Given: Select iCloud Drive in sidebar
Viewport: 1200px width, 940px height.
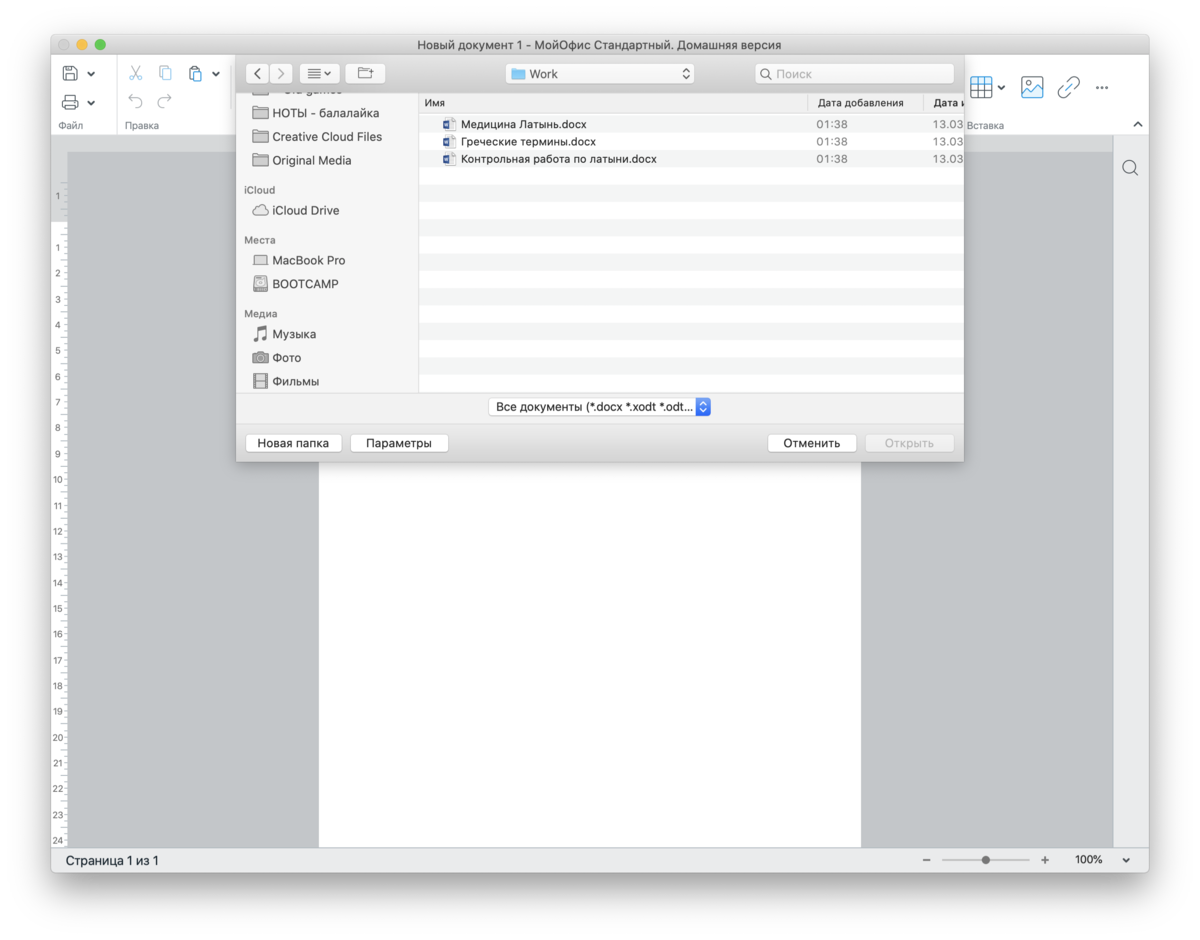Looking at the screenshot, I should click(296, 210).
